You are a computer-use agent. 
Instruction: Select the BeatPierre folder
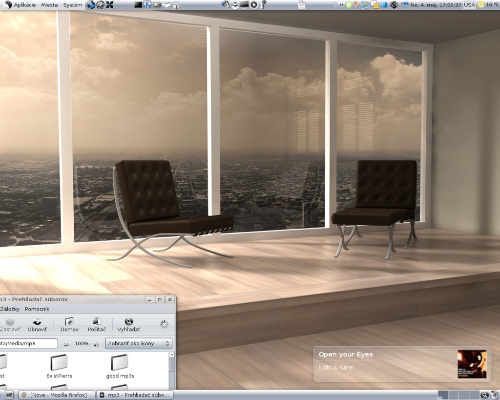pyautogui.click(x=59, y=366)
